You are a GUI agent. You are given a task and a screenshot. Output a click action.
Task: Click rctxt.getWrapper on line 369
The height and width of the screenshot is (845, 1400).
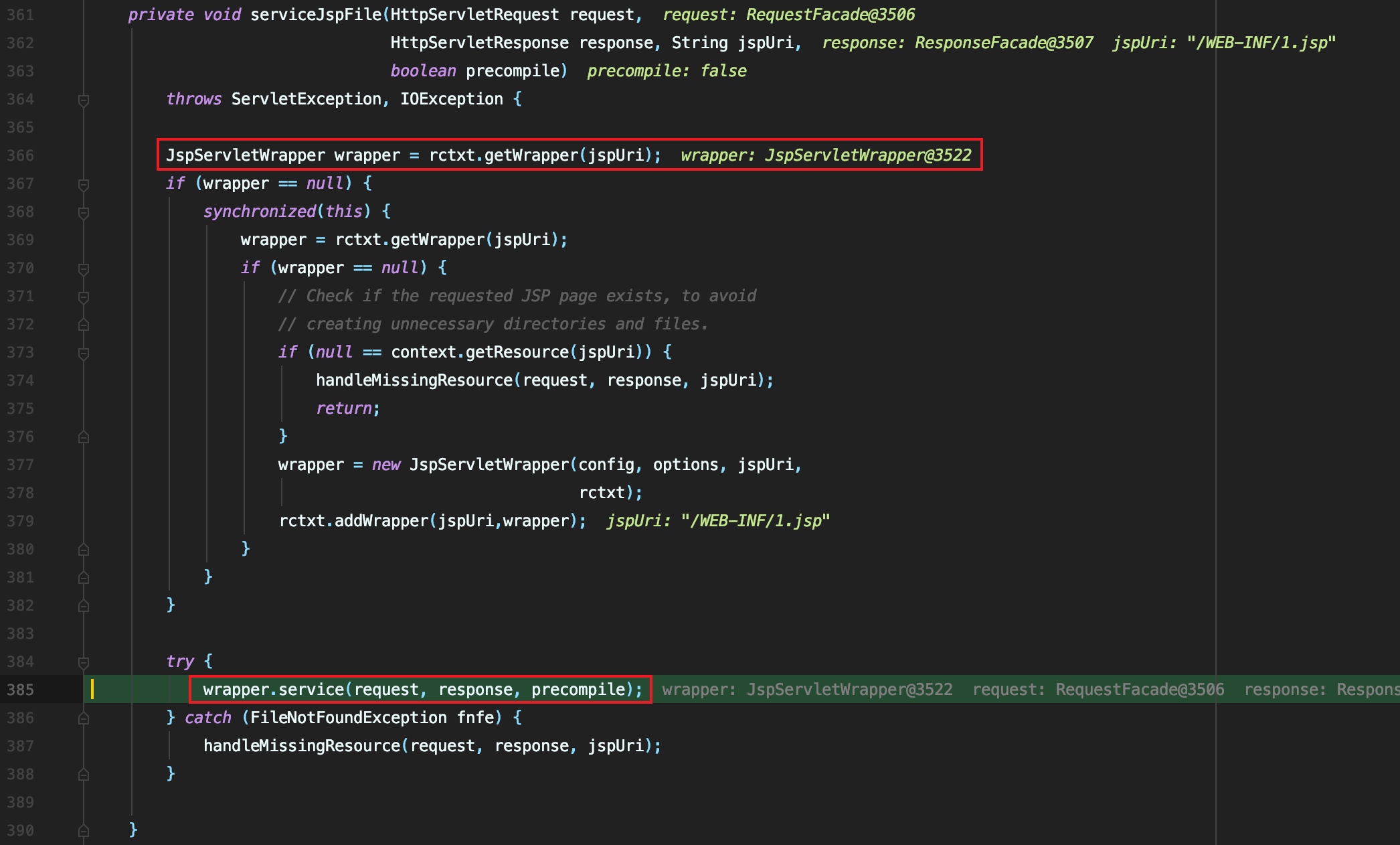click(x=410, y=240)
